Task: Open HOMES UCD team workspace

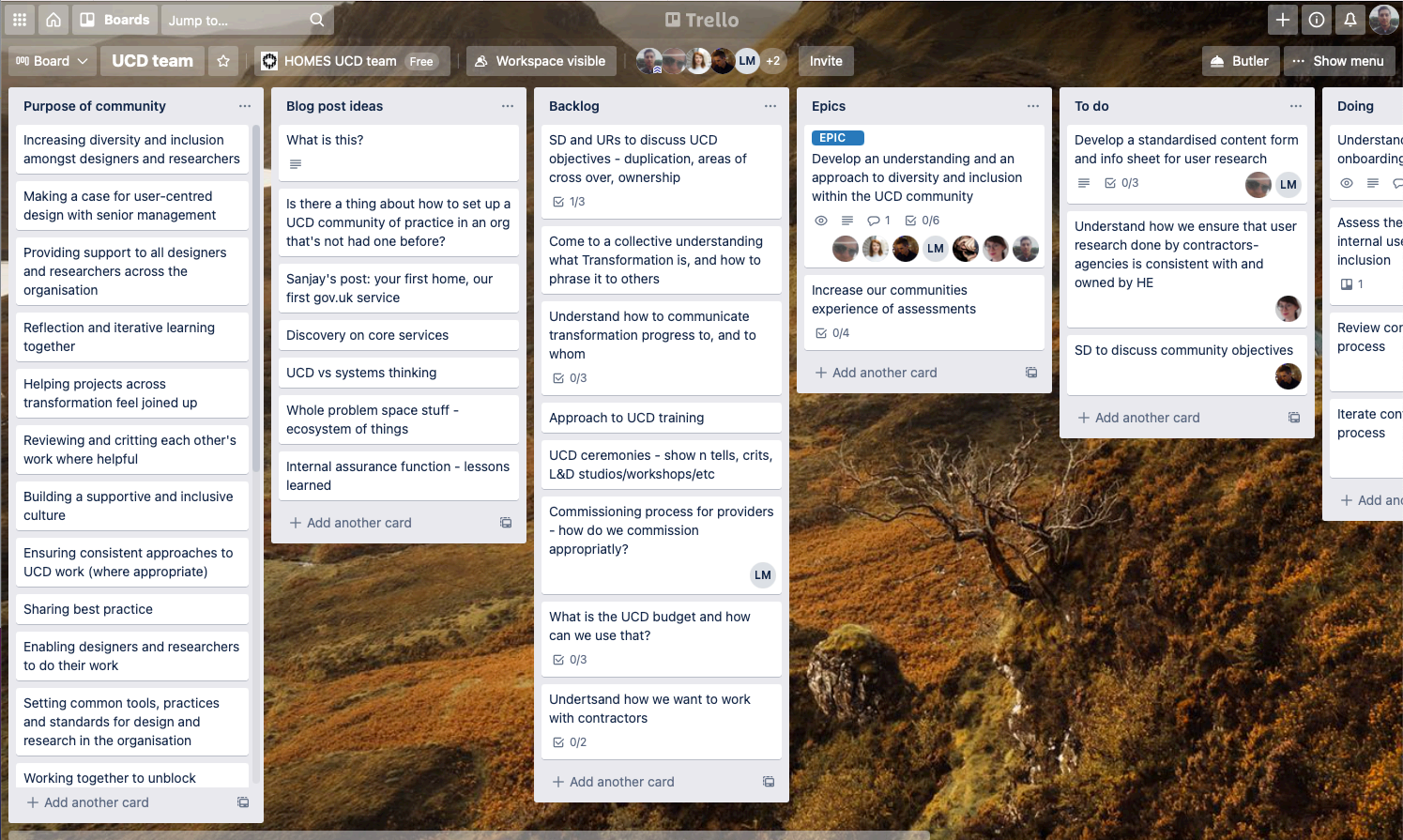Action: tap(352, 61)
